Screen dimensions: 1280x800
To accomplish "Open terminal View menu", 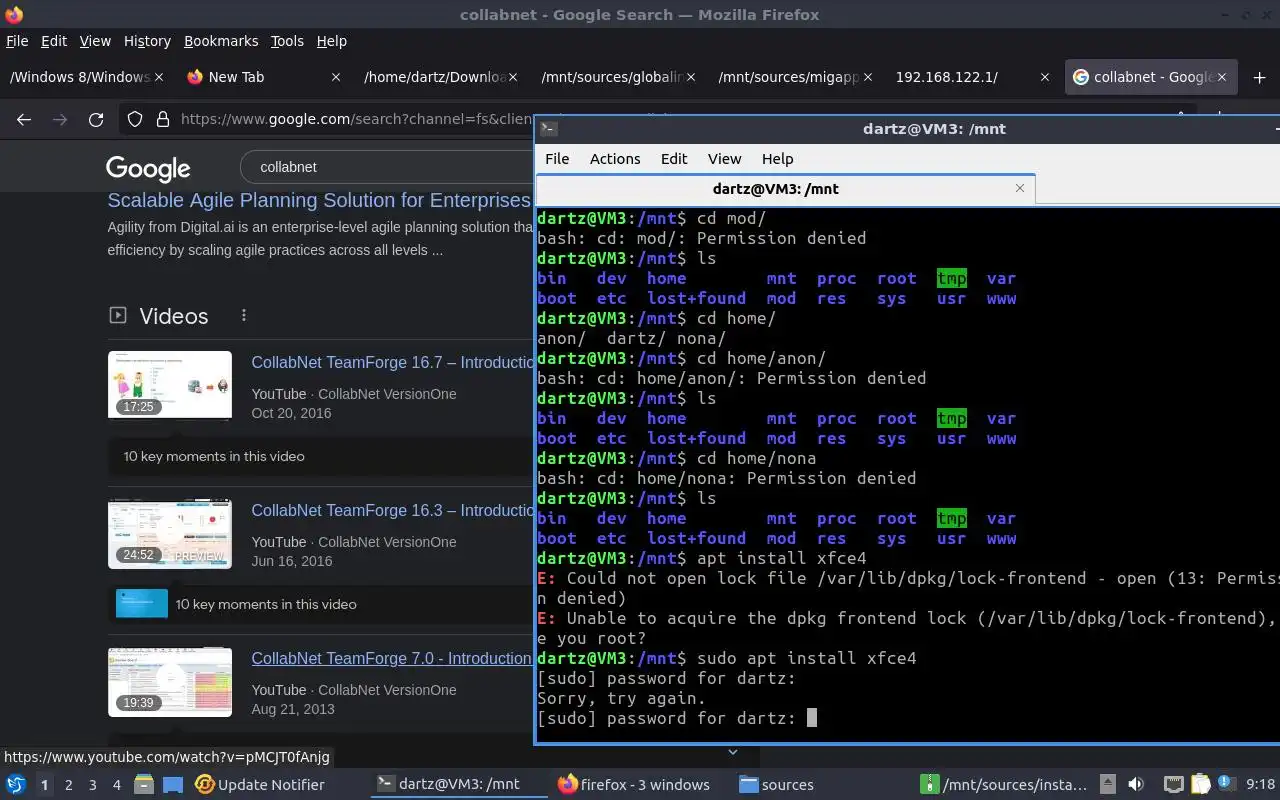I will coord(724,158).
